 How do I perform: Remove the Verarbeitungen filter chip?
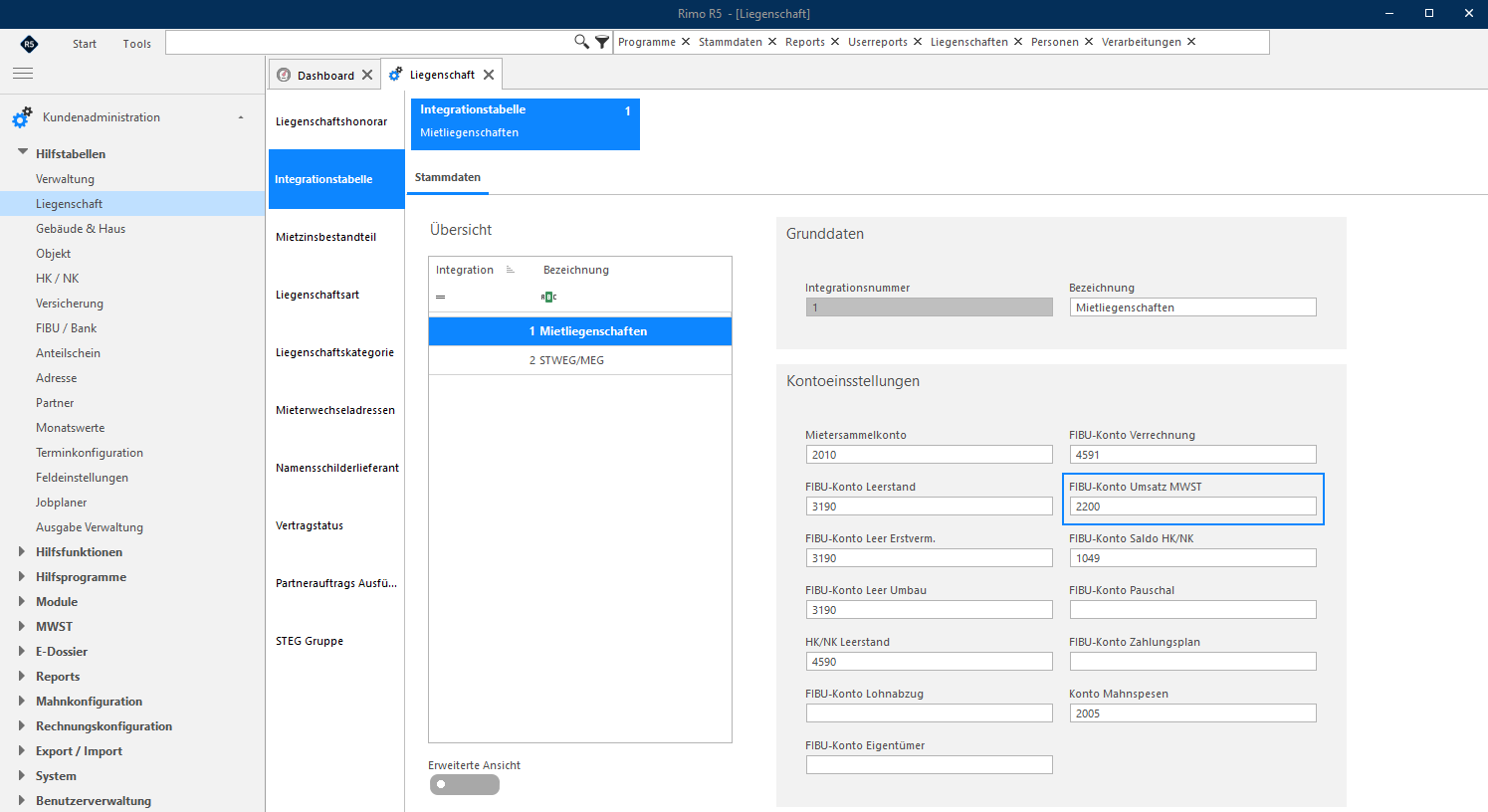tap(1191, 42)
